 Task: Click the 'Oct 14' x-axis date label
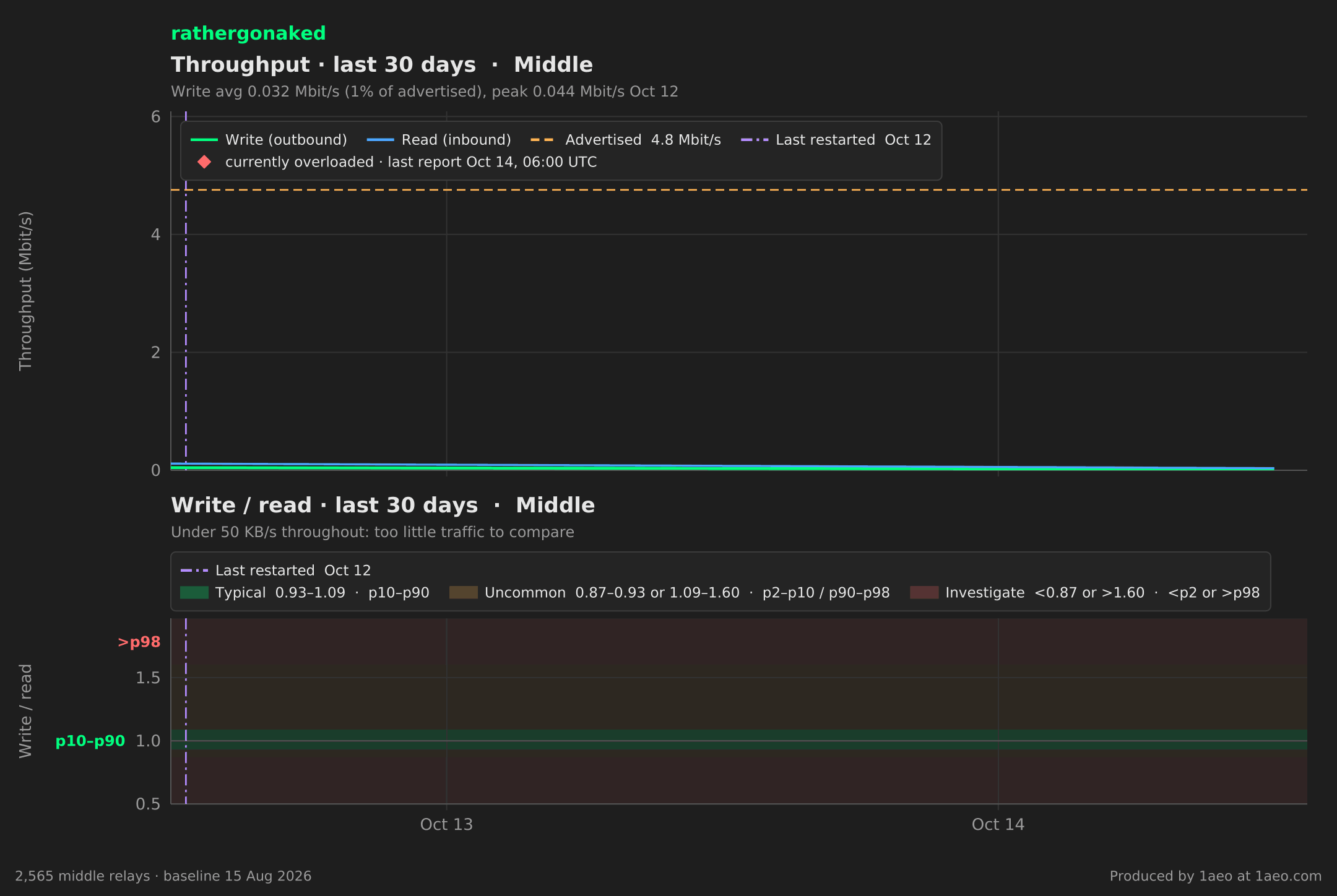click(998, 825)
